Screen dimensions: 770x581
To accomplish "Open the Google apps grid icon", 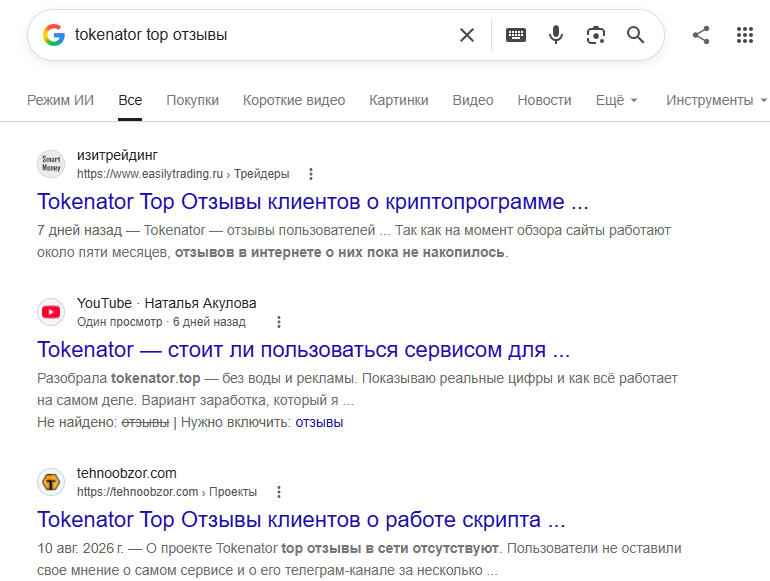I will [x=744, y=35].
